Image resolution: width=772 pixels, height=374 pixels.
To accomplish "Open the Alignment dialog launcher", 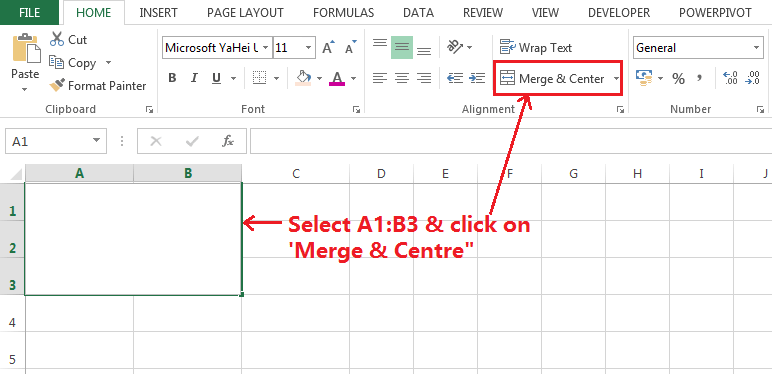I will click(x=620, y=110).
